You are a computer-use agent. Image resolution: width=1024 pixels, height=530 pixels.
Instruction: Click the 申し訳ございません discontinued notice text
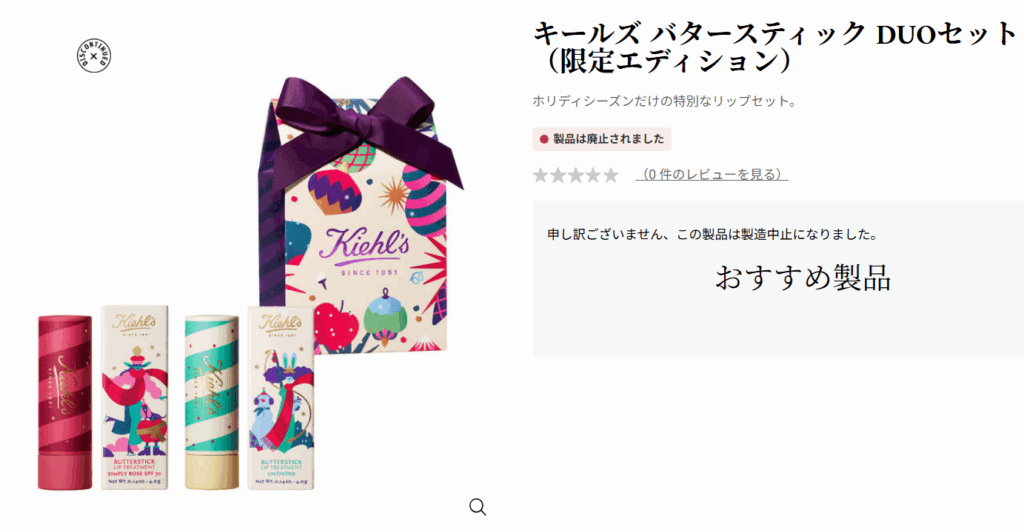712,234
